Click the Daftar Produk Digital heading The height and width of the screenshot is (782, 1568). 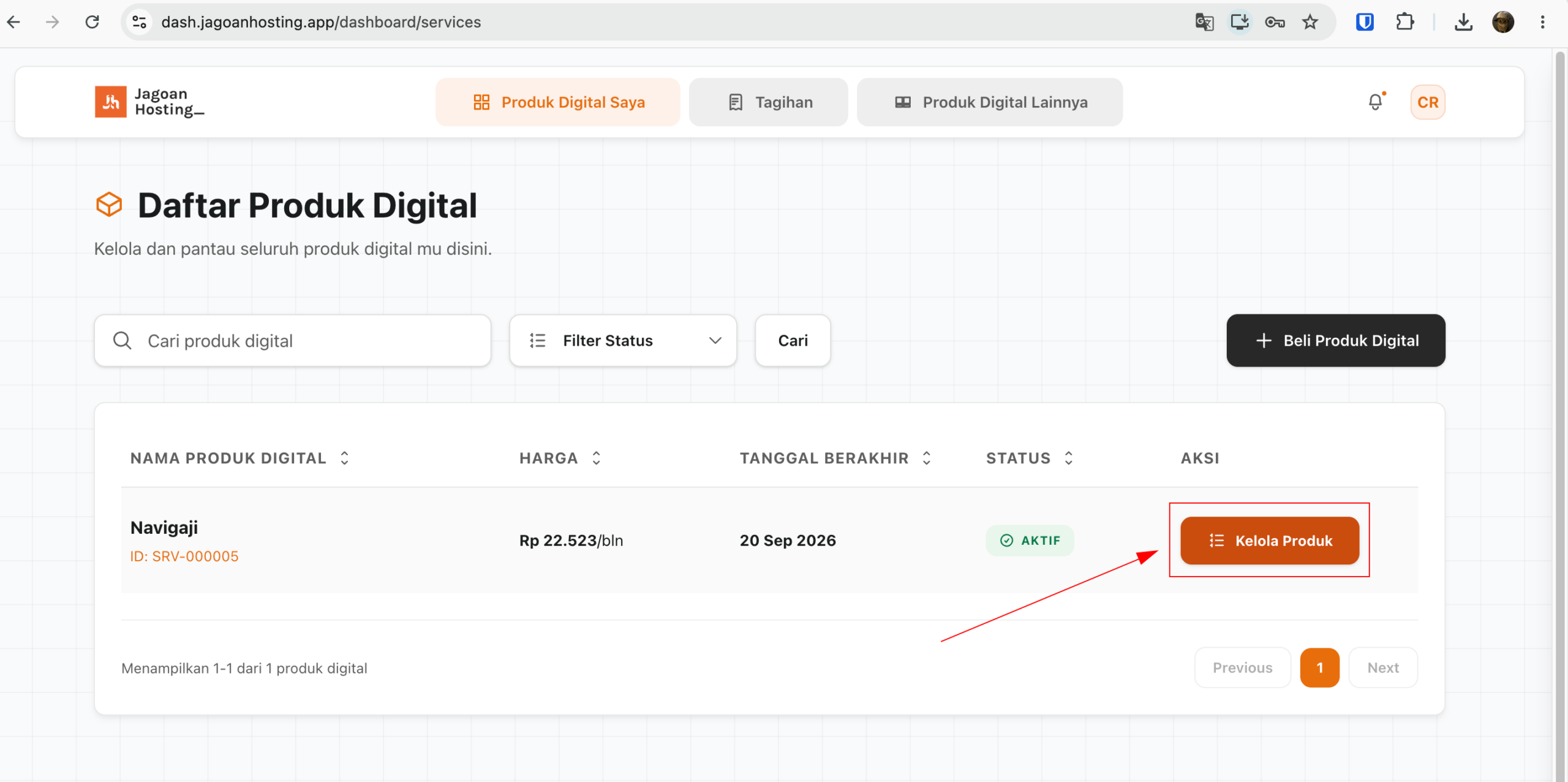[x=307, y=205]
